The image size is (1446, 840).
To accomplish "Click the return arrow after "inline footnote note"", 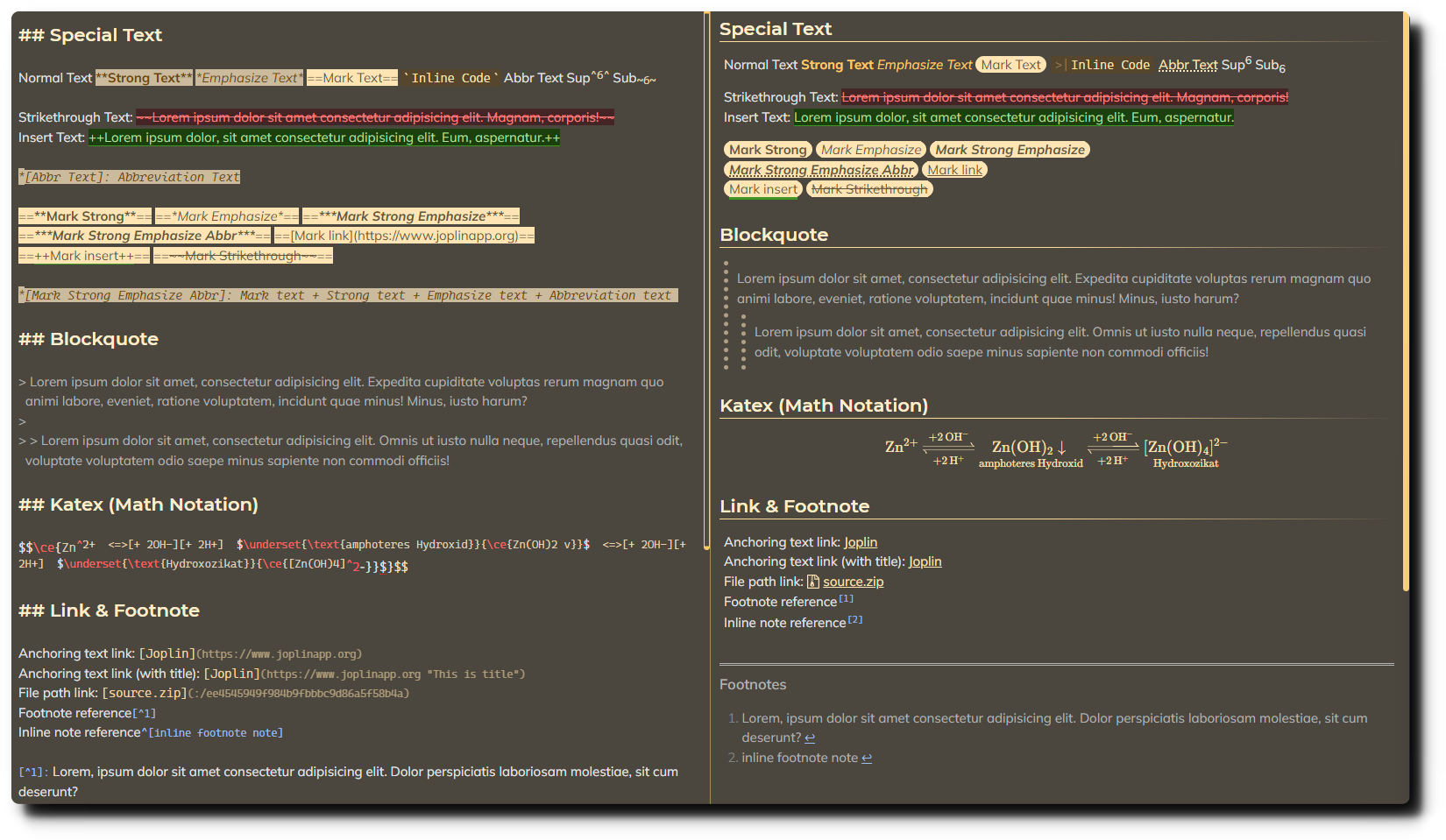I will pos(867,758).
